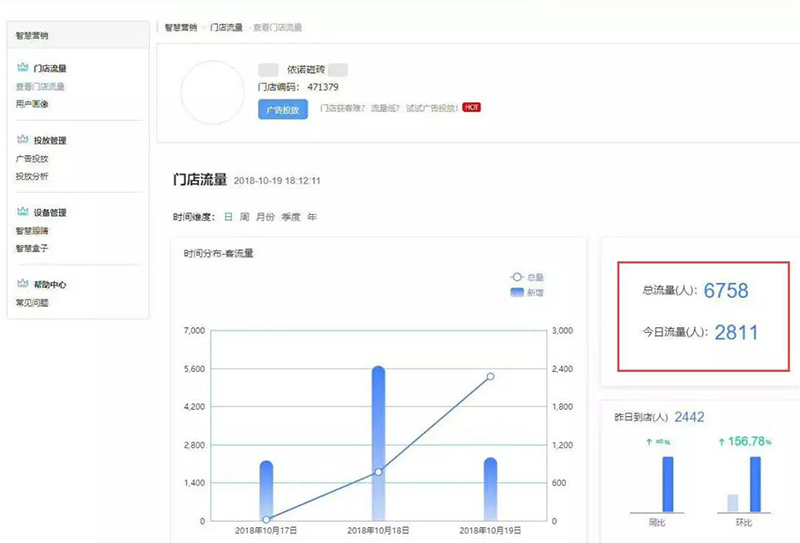800x543 pixels.
Task: Click the crown icon beside 投放管理
Action: (23, 140)
